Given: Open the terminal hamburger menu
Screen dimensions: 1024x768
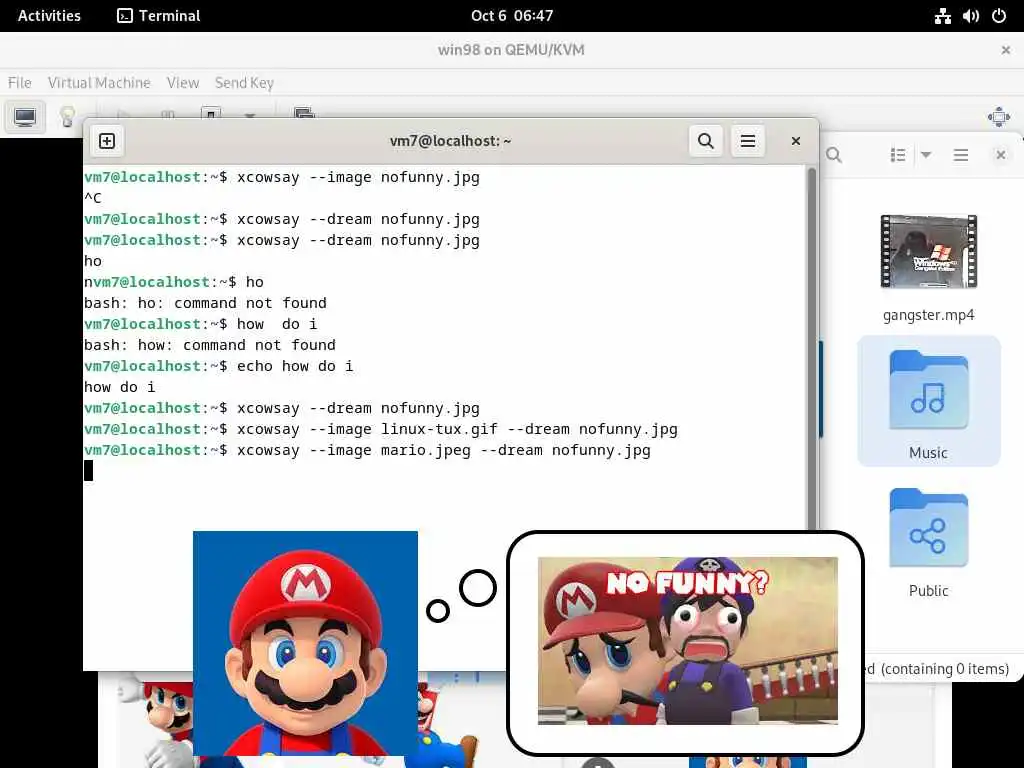Looking at the screenshot, I should tap(748, 140).
